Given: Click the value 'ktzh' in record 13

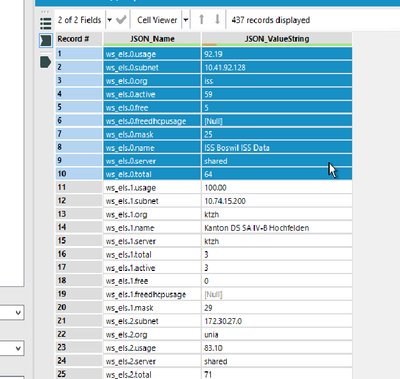Looking at the screenshot, I should [x=277, y=214].
